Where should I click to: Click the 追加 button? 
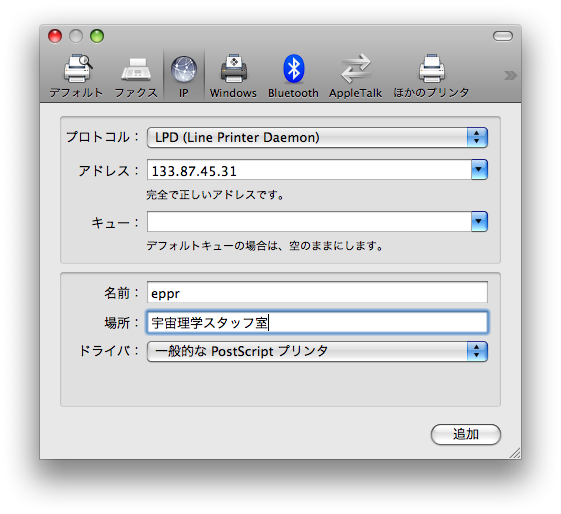[x=465, y=434]
